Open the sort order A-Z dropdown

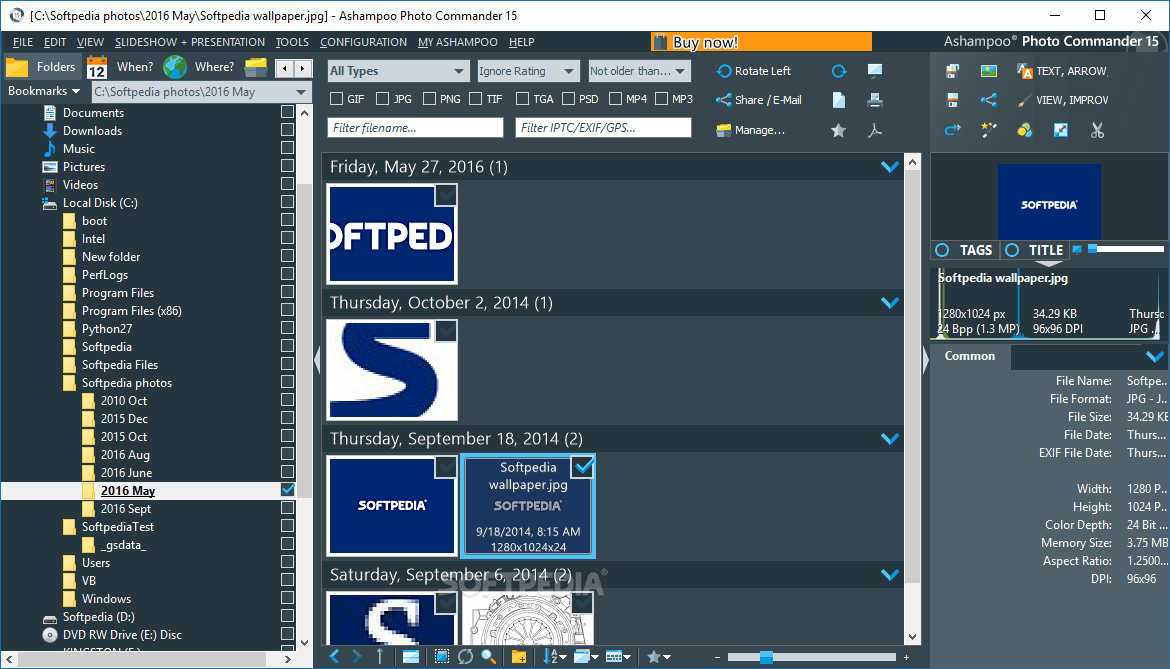pyautogui.click(x=554, y=656)
